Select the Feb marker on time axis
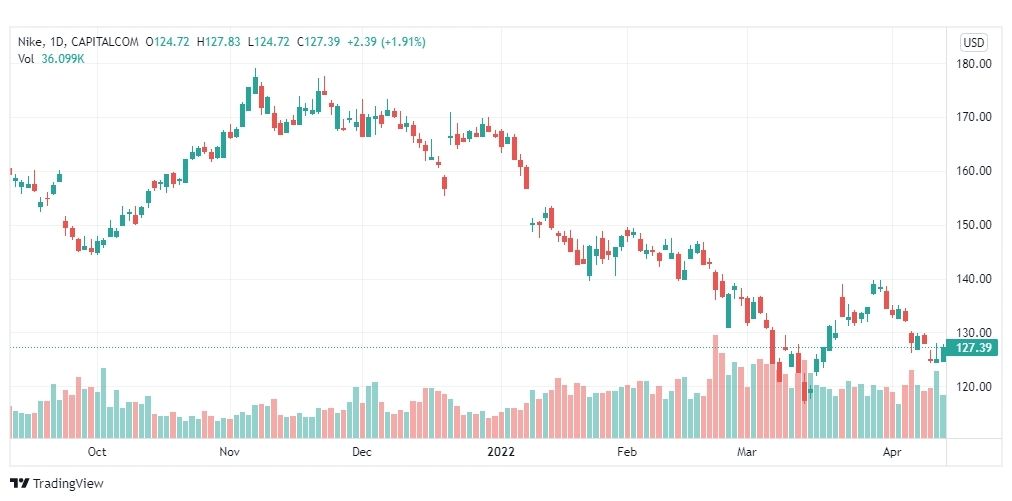The height and width of the screenshot is (501, 1012). (627, 452)
